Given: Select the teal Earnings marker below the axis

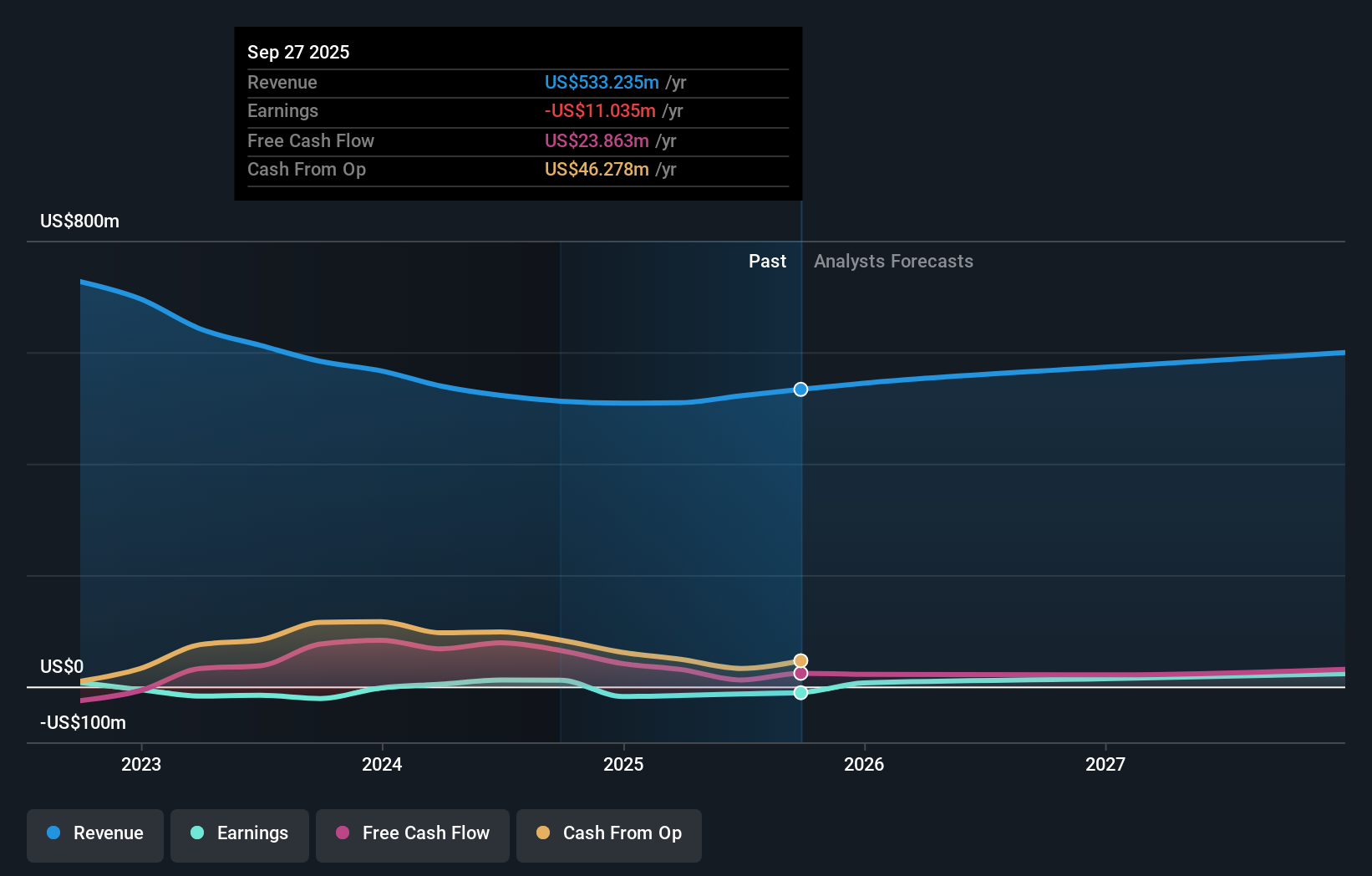Looking at the screenshot, I should tap(800, 692).
